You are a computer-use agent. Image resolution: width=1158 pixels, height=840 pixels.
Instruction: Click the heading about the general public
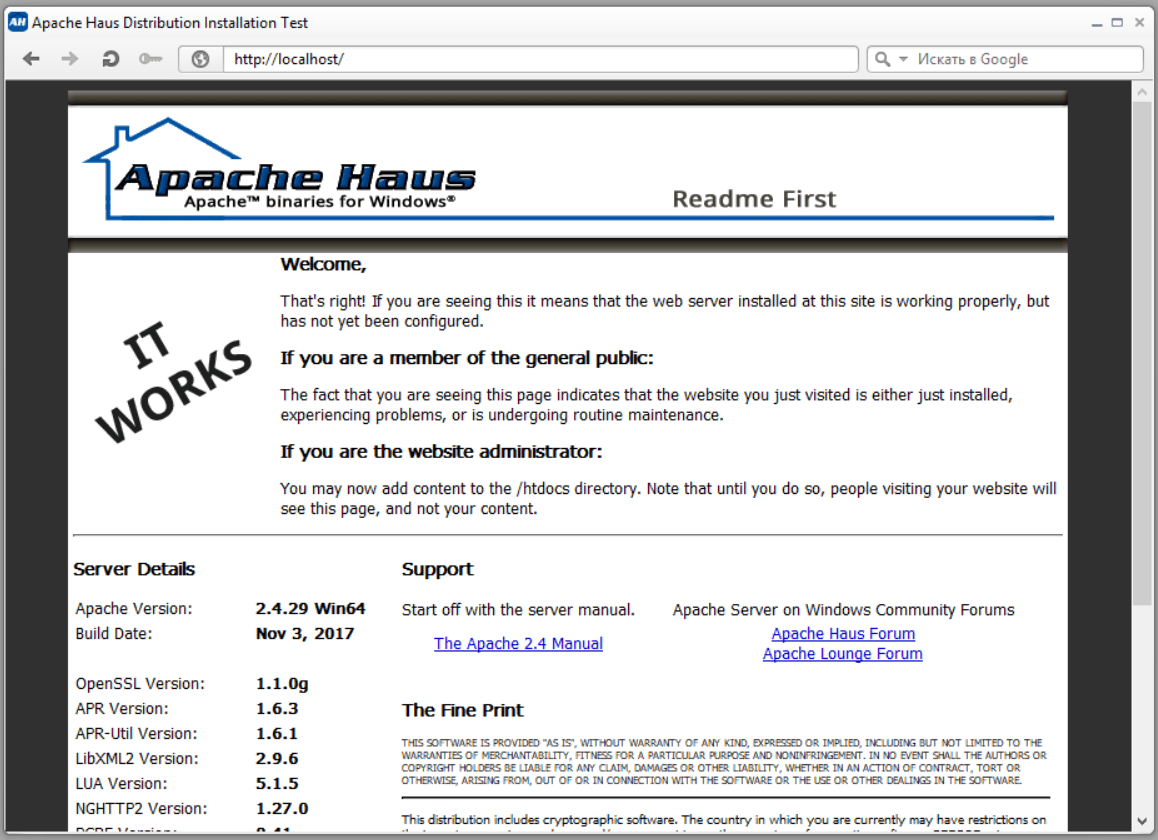pyautogui.click(x=467, y=358)
